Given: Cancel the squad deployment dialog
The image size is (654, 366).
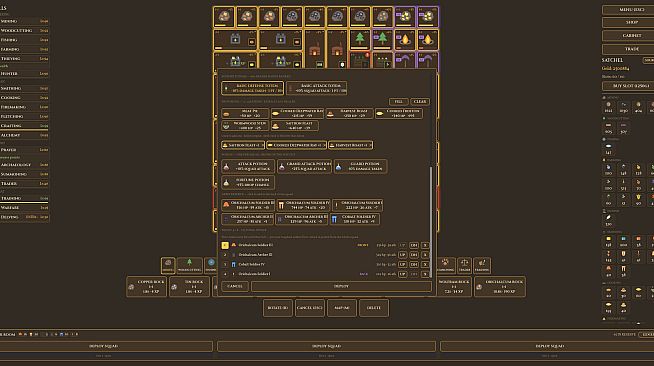Looking at the screenshot, I should (x=235, y=286).
